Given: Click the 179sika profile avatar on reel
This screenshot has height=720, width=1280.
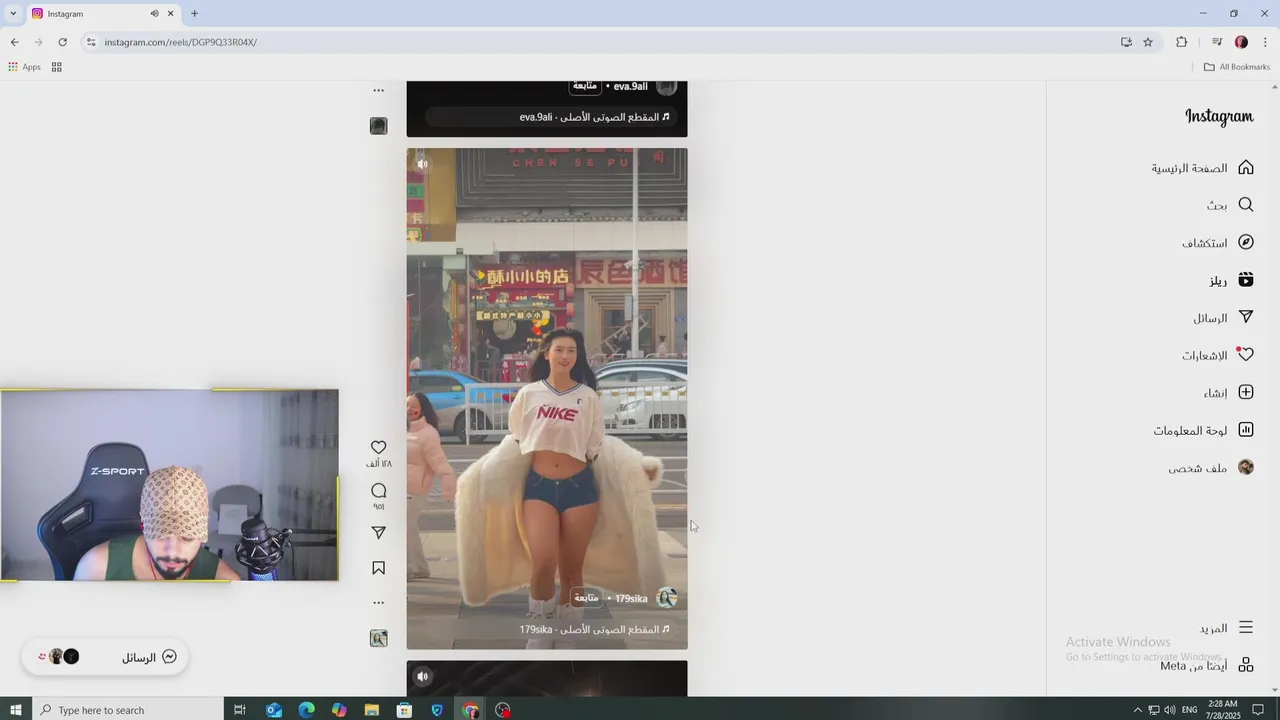Looking at the screenshot, I should (x=667, y=598).
